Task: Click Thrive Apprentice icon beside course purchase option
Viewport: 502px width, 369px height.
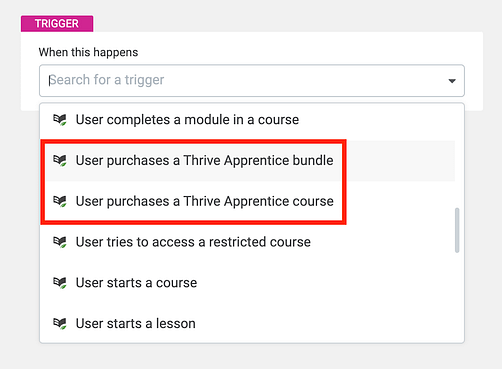Action: tap(60, 201)
